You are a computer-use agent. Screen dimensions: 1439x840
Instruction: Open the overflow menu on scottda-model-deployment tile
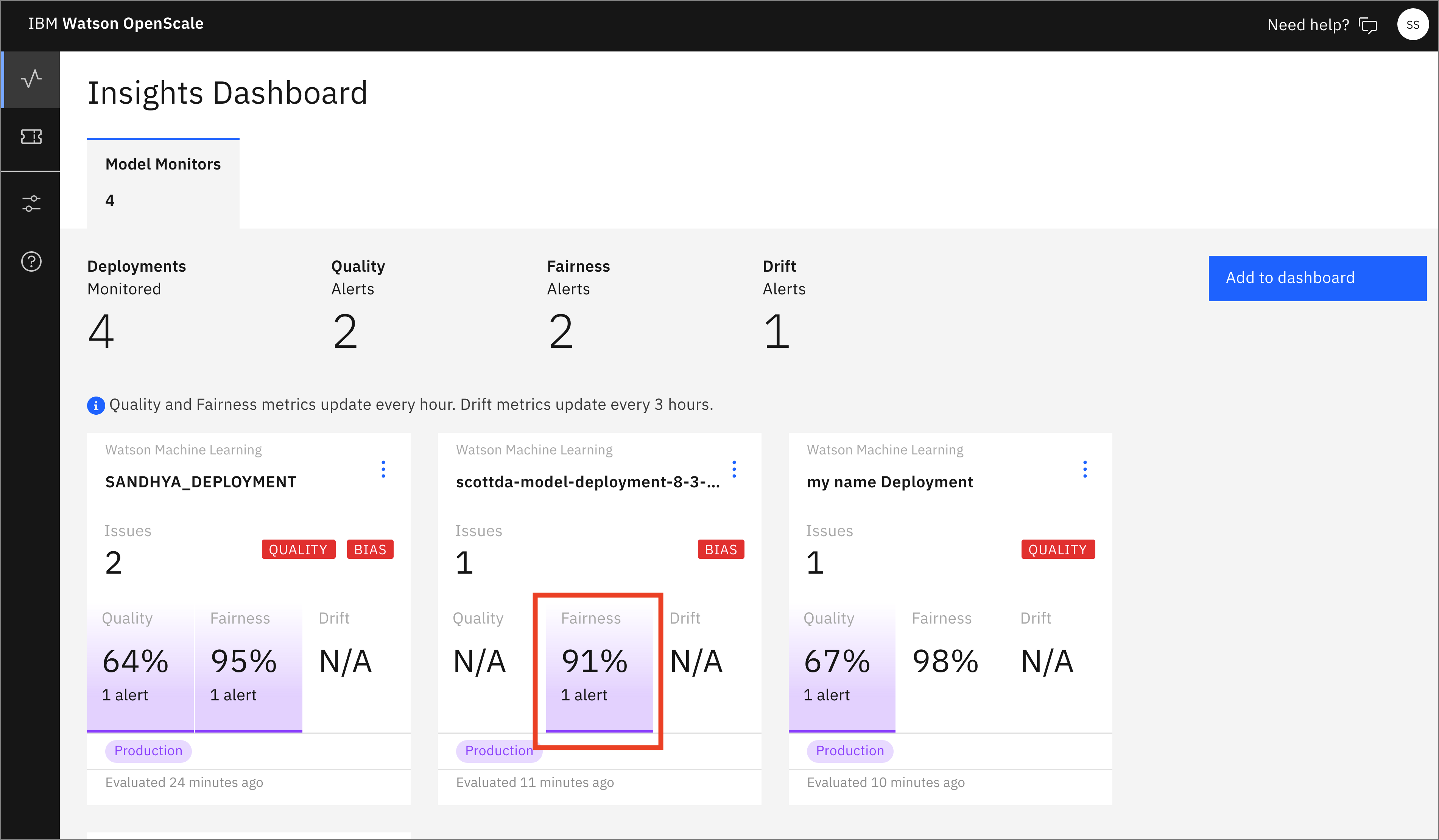point(734,469)
